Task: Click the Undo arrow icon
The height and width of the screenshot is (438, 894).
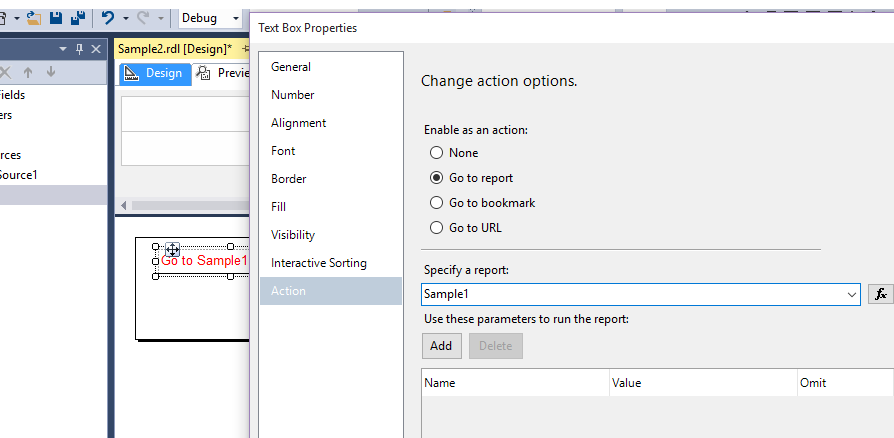Action: point(107,18)
